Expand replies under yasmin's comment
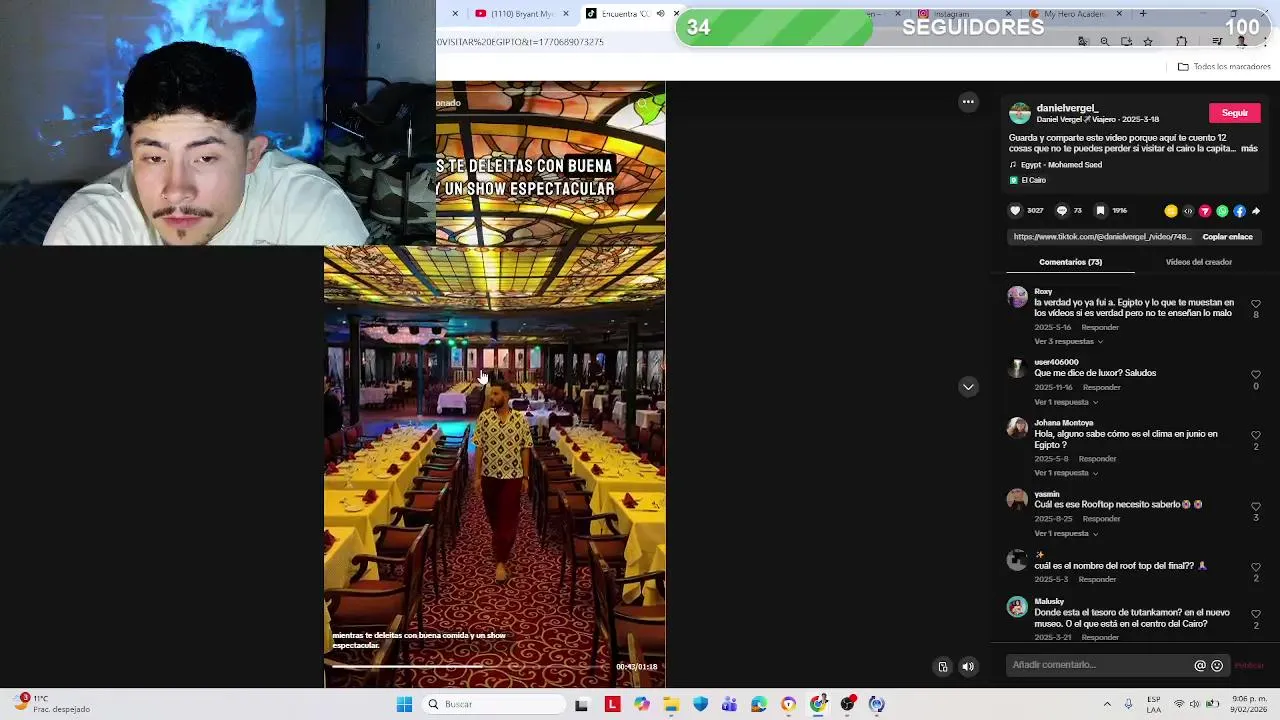1280x720 pixels. click(x=1066, y=534)
